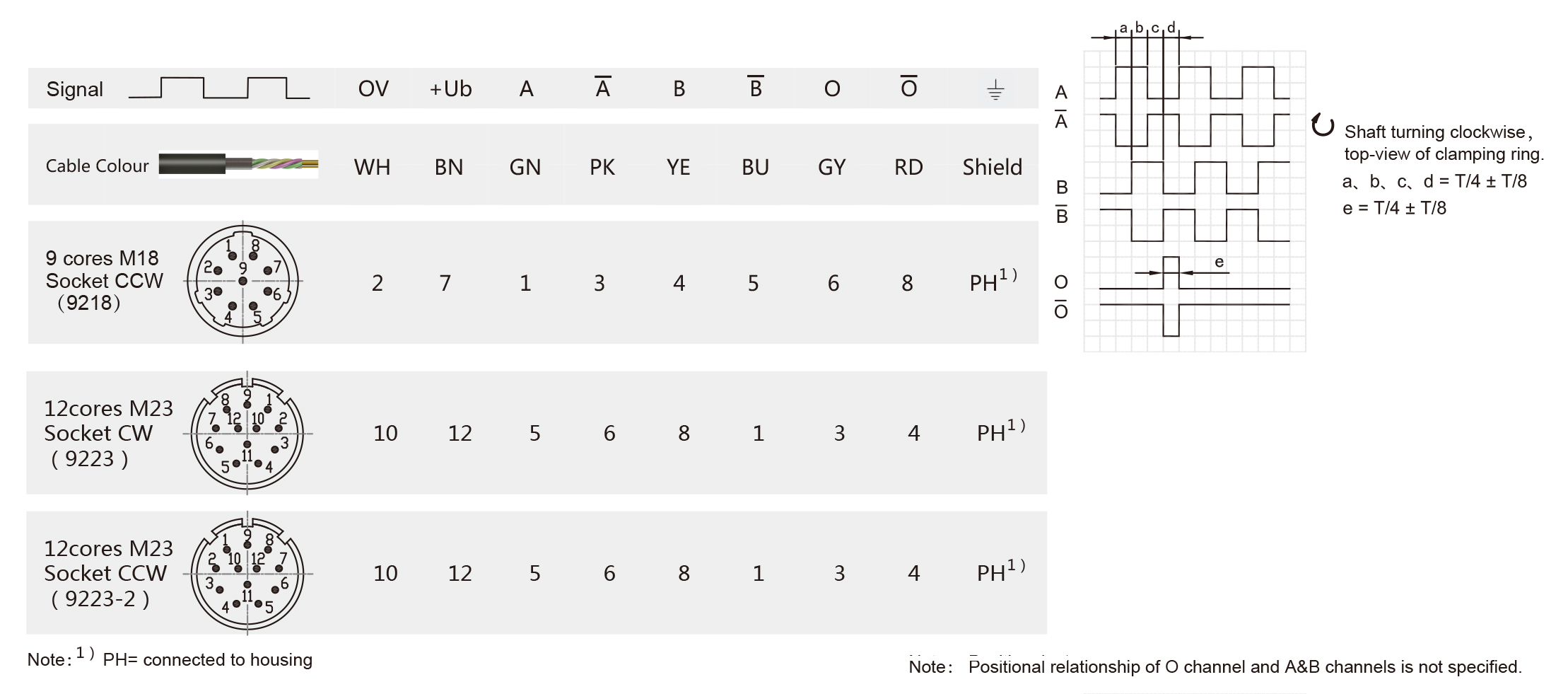Click the clockwise rotation arrow icon

click(x=1322, y=126)
